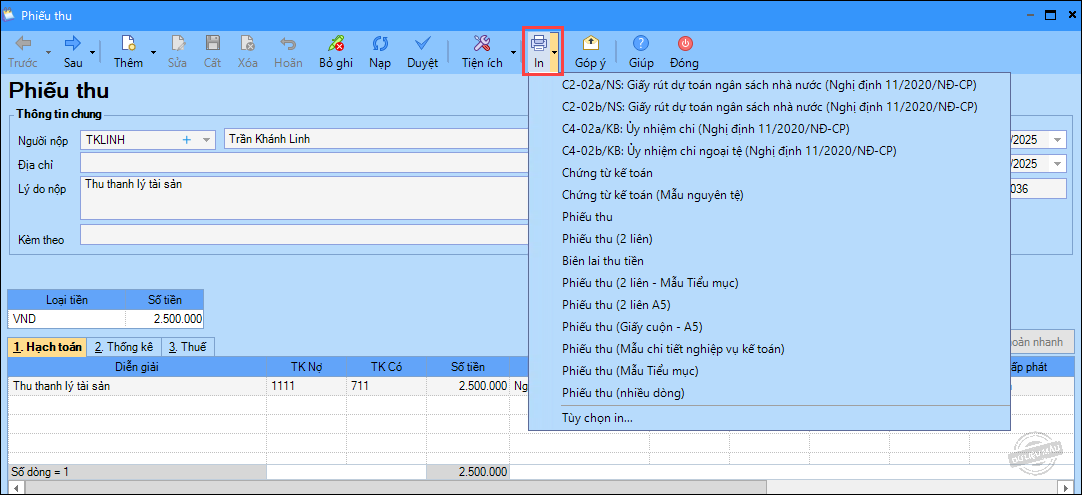1082x495 pixels.
Task: Click the Thu thanh lý tài sản grid cell
Action: pyautogui.click(x=137, y=386)
